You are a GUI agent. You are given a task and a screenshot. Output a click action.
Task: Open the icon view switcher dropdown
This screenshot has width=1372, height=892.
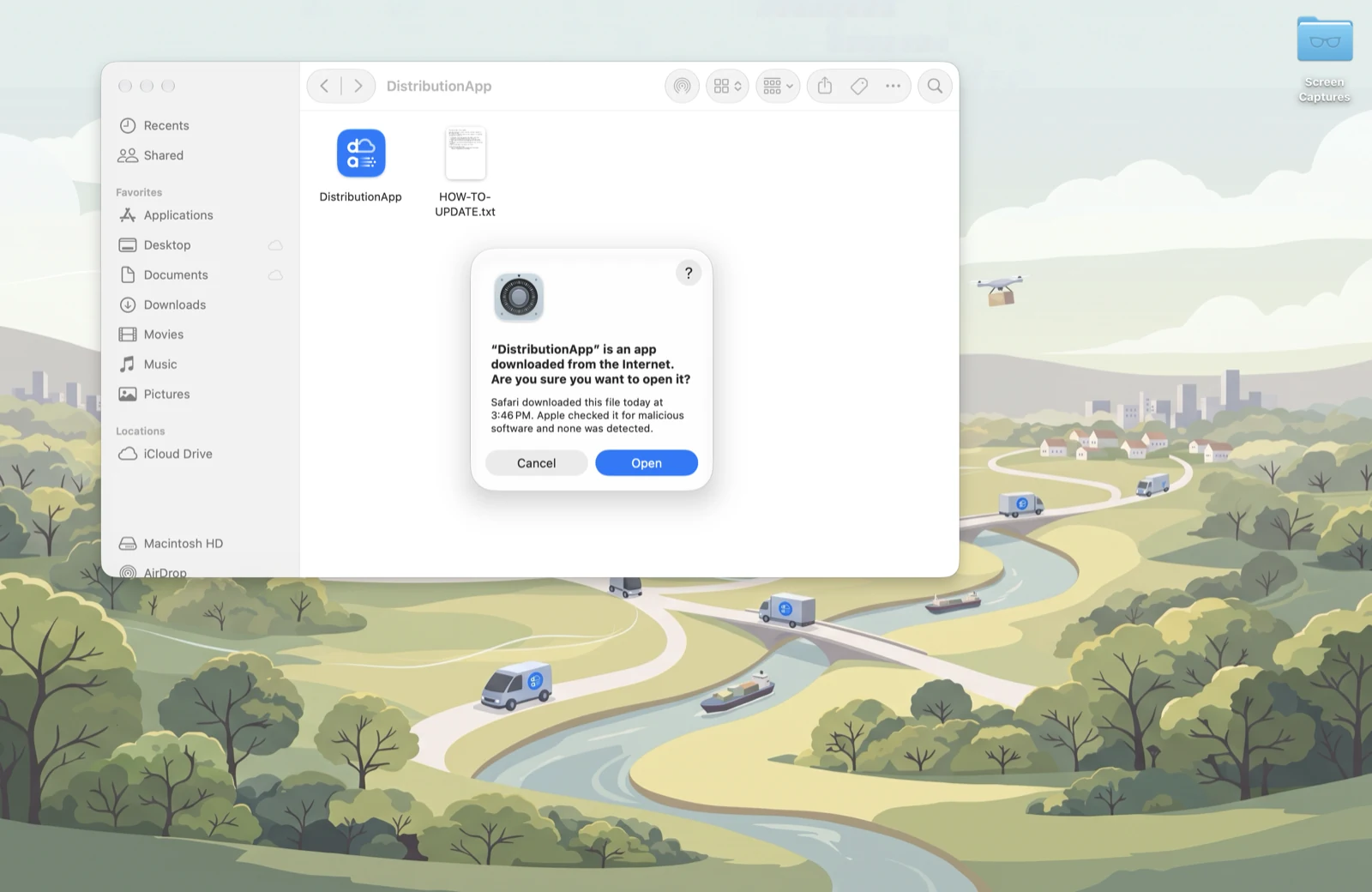pos(727,86)
